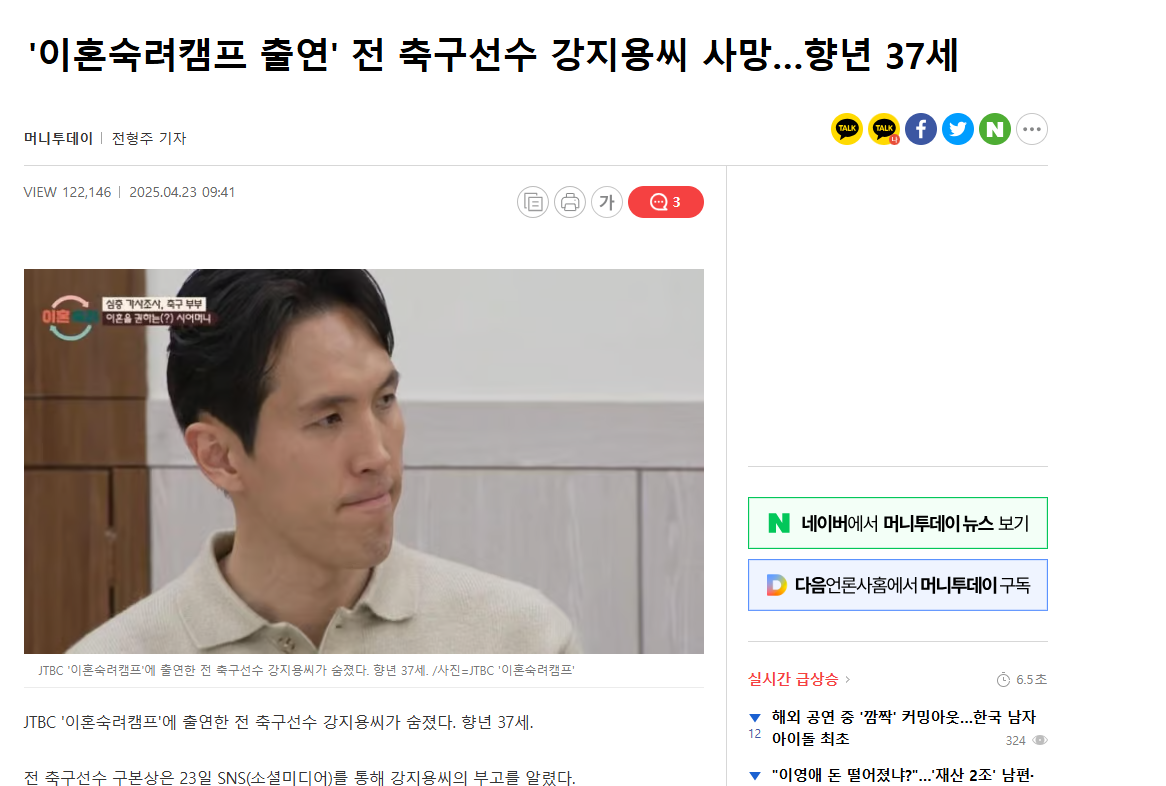Share article on Twitter
The width and height of the screenshot is (1166, 786).
pos(958,129)
